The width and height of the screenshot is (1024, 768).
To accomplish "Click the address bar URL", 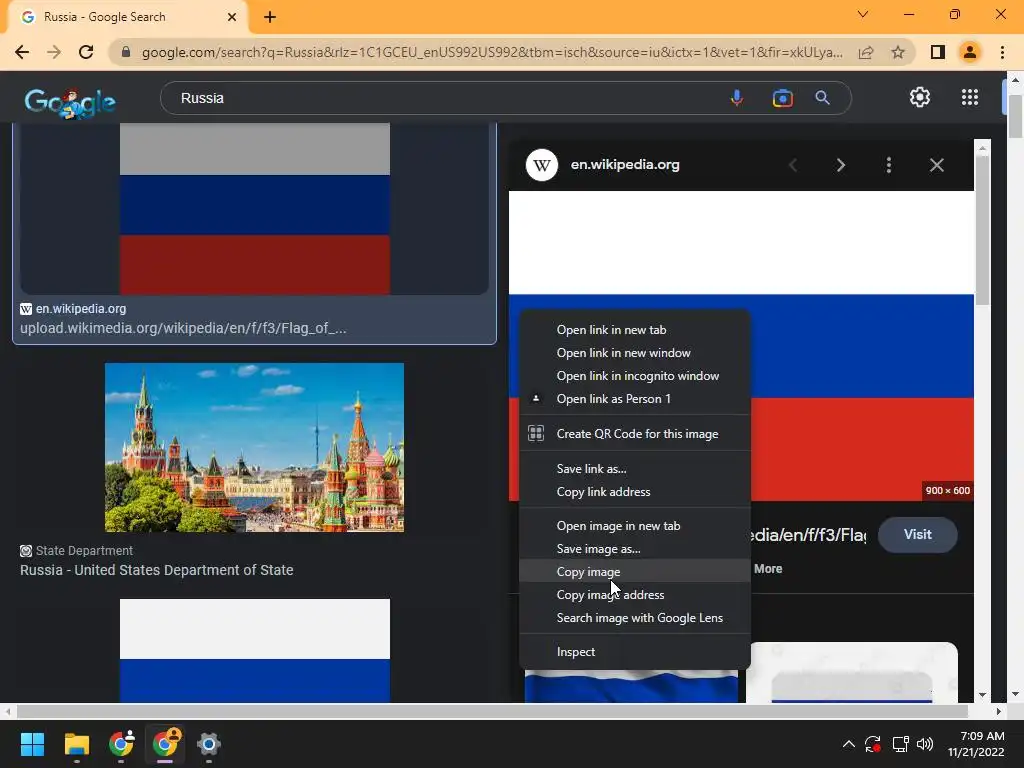I will coord(491,52).
